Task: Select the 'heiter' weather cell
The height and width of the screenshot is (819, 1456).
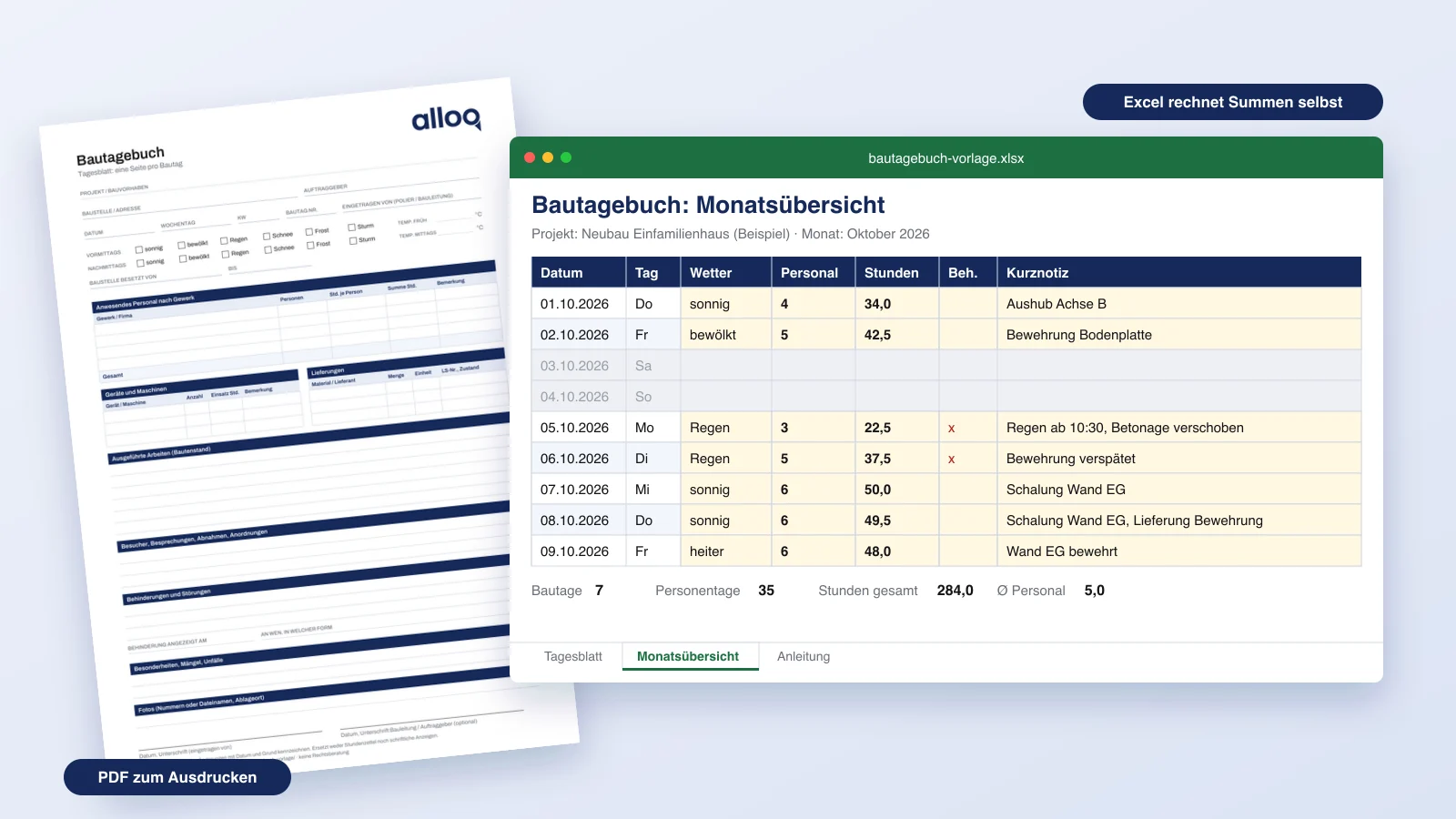Action: 726,551
